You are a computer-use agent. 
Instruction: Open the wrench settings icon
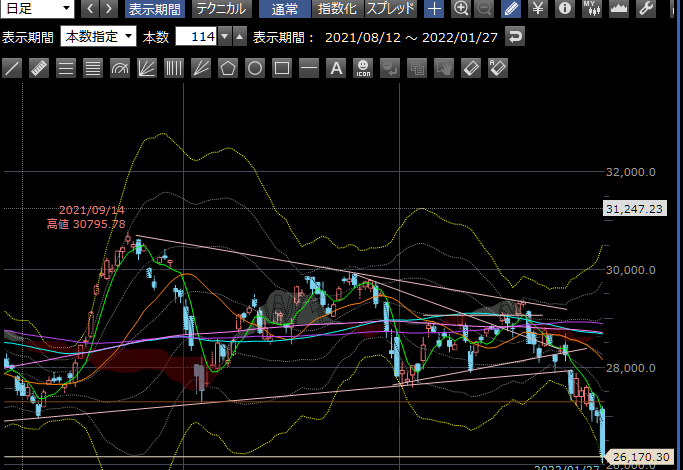(646, 9)
